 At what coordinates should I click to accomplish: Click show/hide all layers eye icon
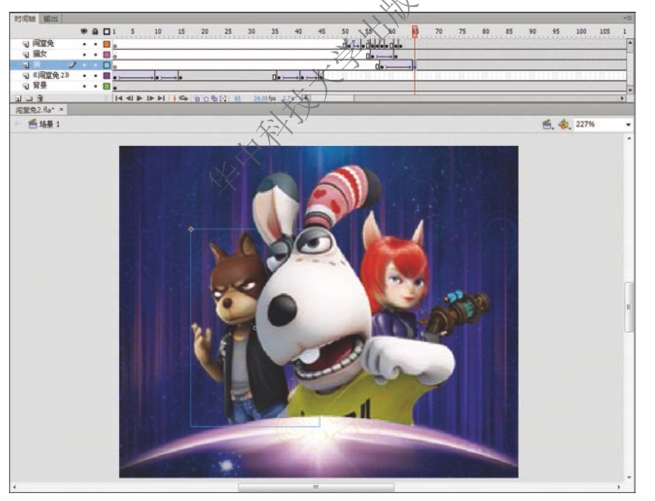pos(83,33)
